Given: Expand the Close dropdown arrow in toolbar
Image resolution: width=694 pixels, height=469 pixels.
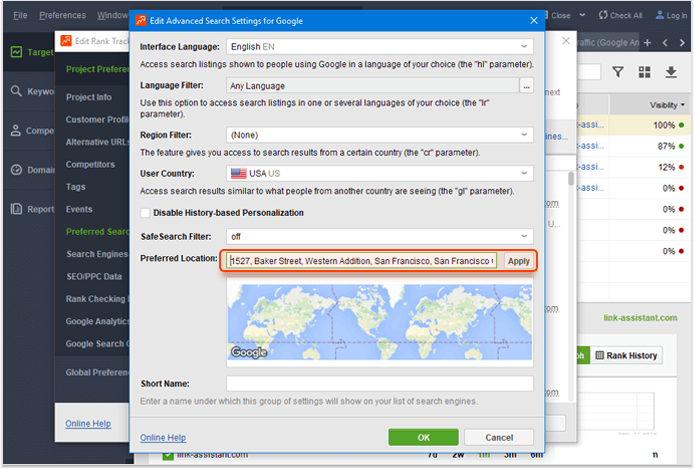Looking at the screenshot, I should tap(582, 15).
